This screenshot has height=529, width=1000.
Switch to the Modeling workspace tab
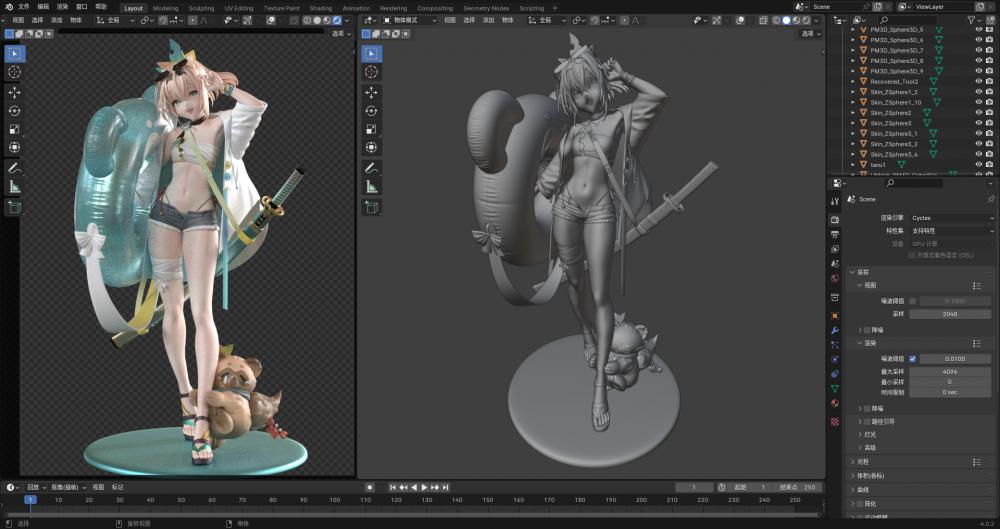coord(166,8)
